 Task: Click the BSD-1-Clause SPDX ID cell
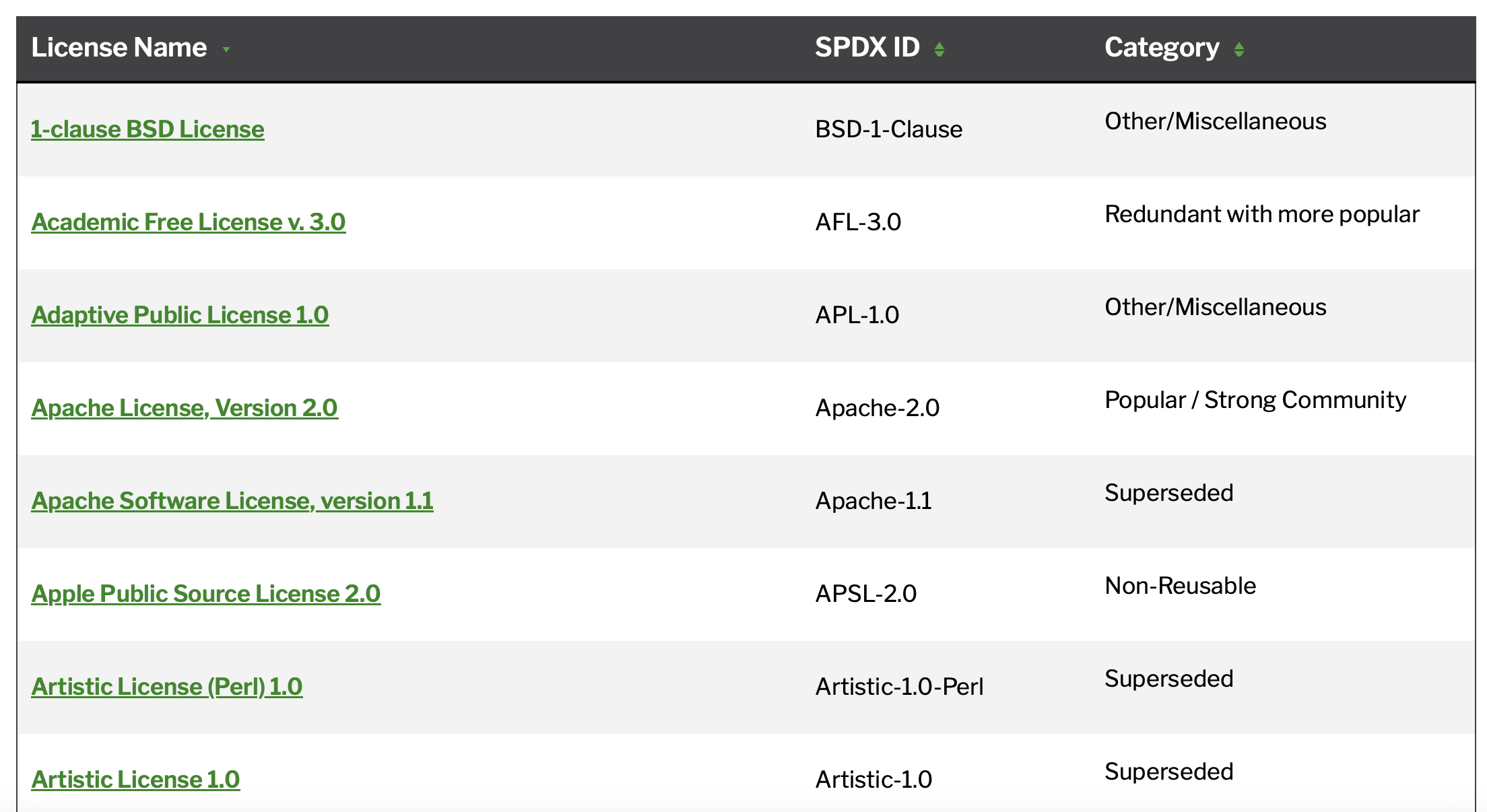pyautogui.click(x=888, y=129)
